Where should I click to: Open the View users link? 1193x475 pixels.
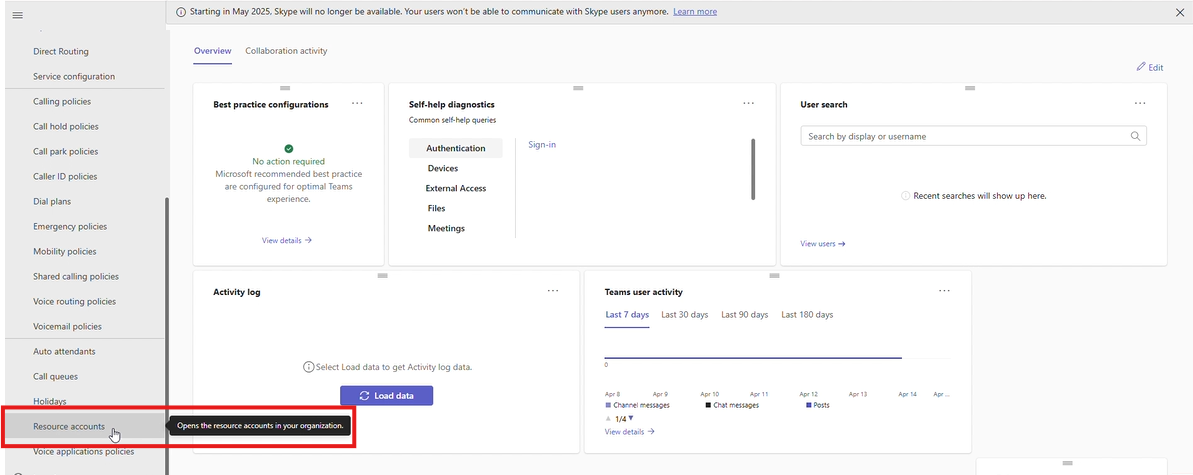pyautogui.click(x=822, y=244)
